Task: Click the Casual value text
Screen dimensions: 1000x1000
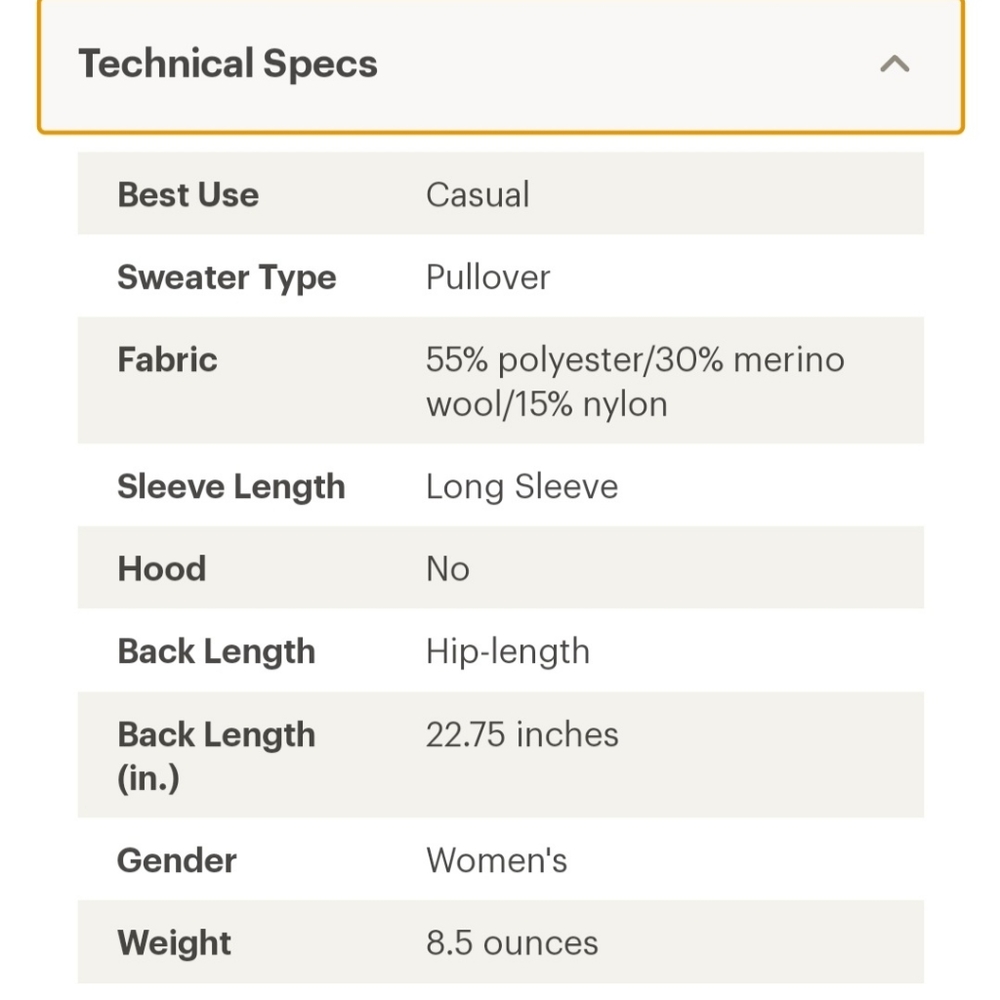Action: [478, 195]
